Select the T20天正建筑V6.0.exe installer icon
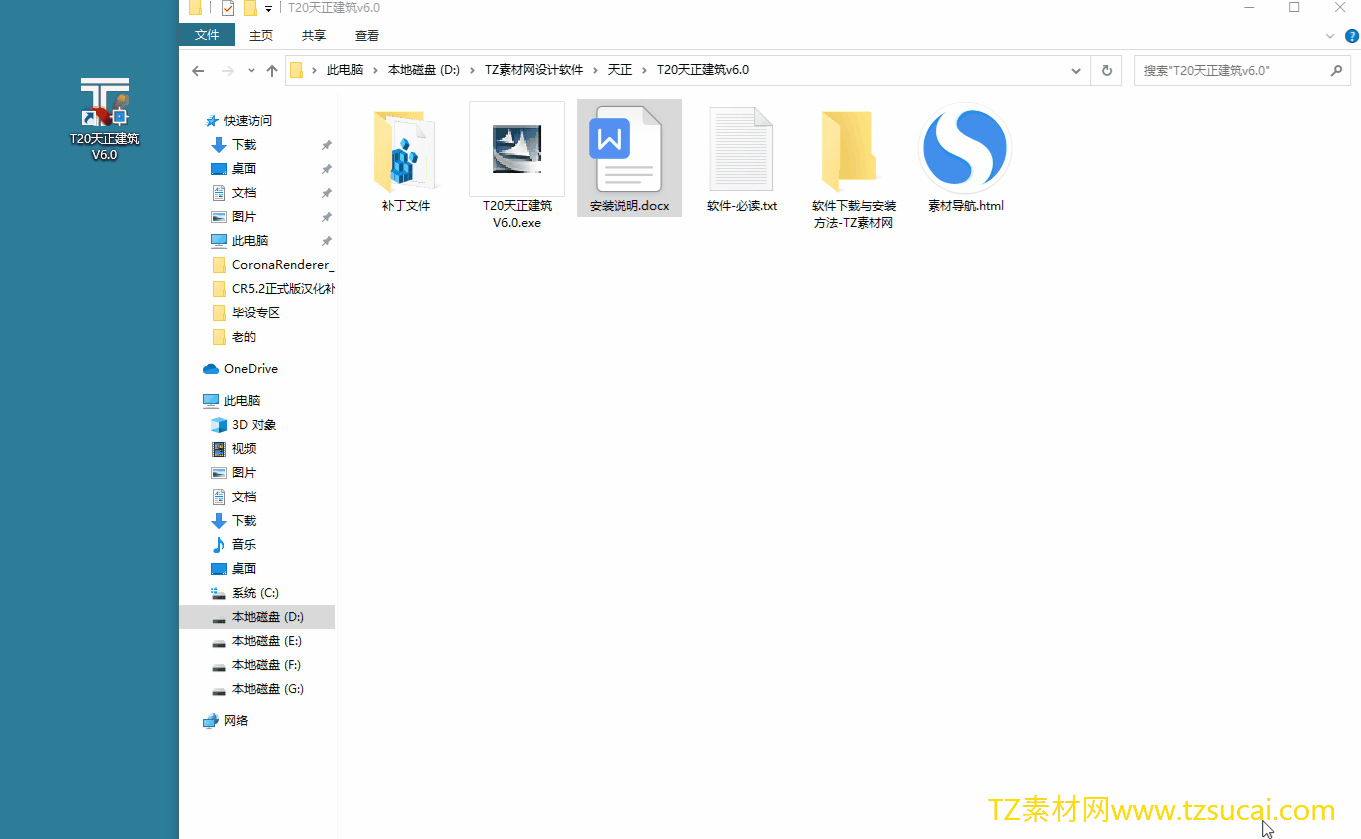Viewport: 1361px width, 839px height. pos(517,148)
